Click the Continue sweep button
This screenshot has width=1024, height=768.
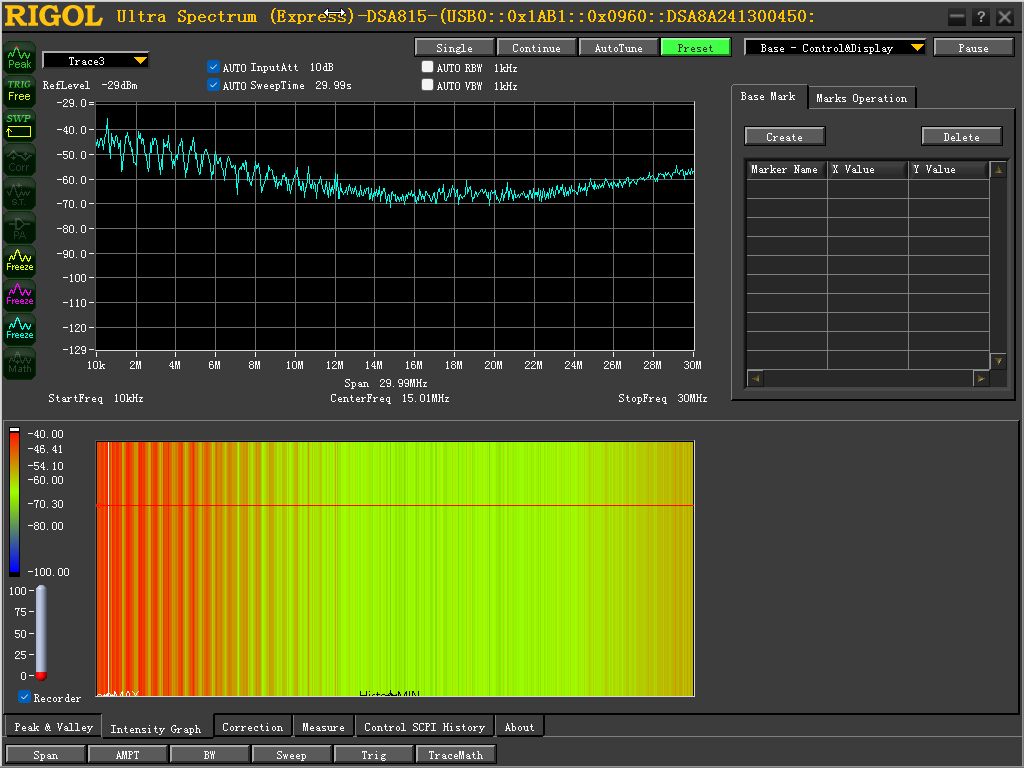(x=536, y=48)
